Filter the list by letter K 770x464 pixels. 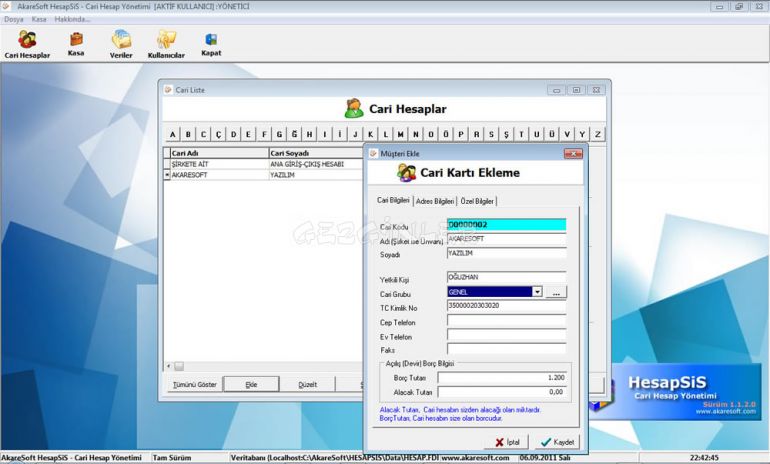pos(370,134)
